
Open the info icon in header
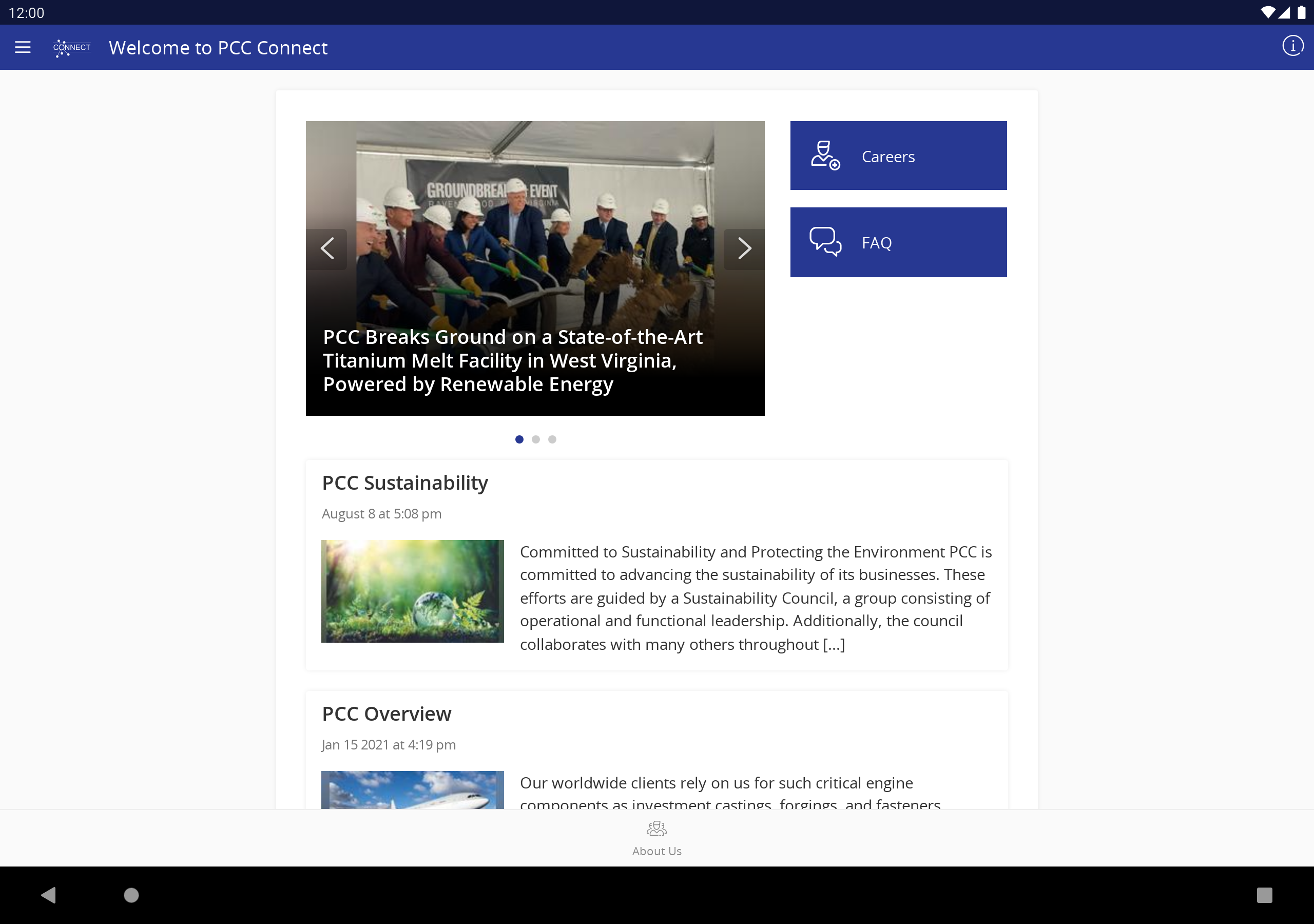pyautogui.click(x=1292, y=46)
